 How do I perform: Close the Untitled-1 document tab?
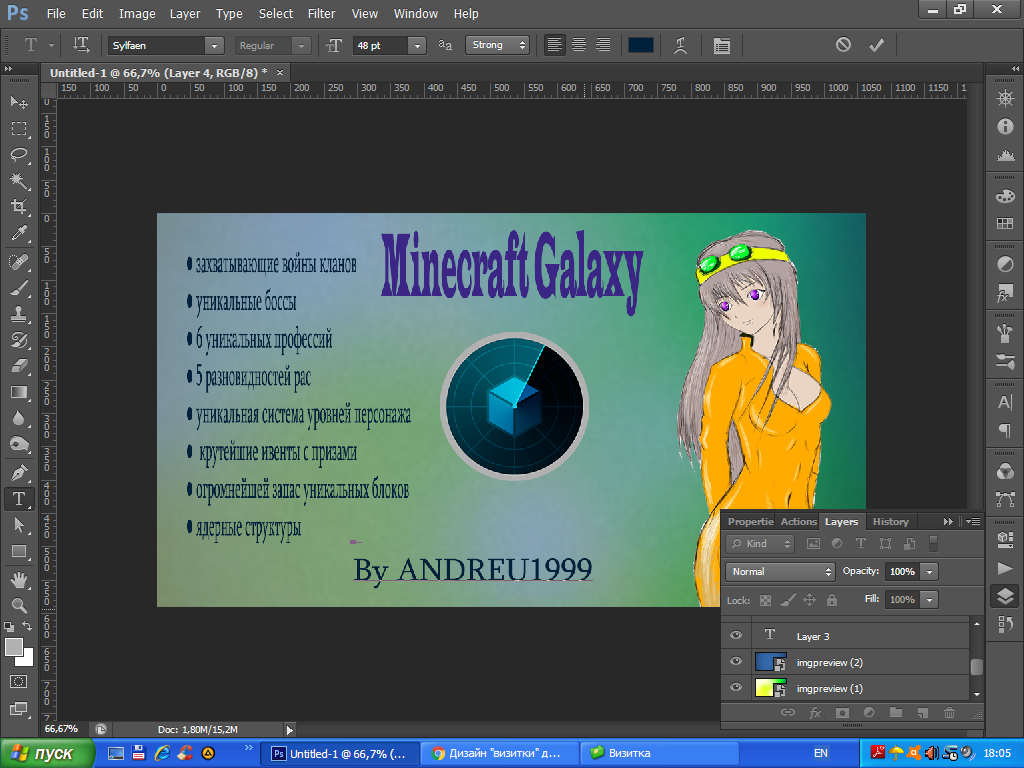[280, 72]
